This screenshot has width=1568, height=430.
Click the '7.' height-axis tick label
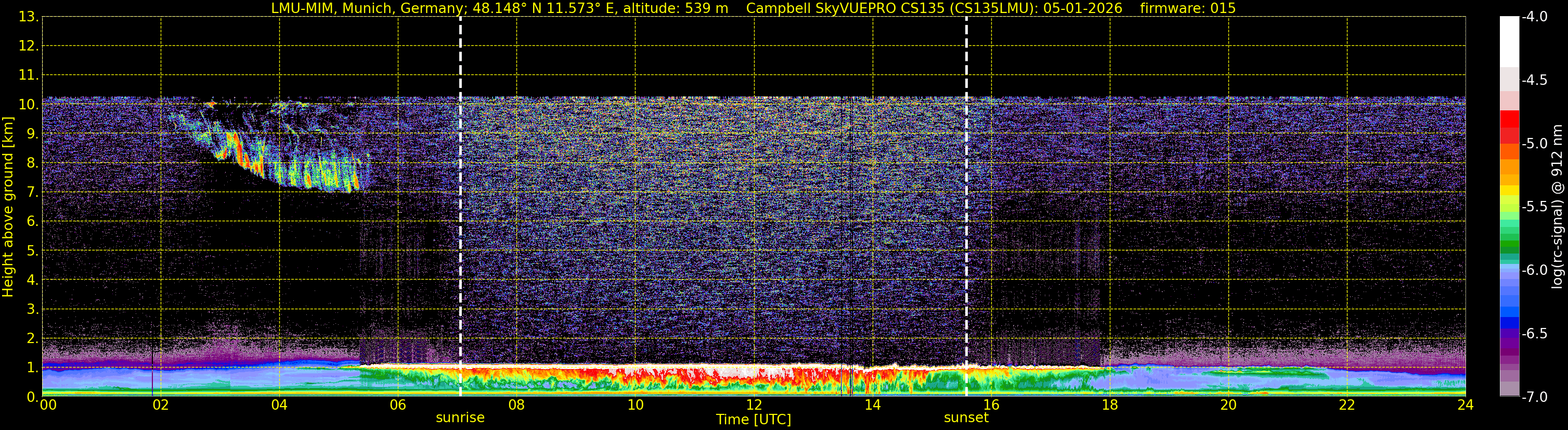[x=32, y=193]
